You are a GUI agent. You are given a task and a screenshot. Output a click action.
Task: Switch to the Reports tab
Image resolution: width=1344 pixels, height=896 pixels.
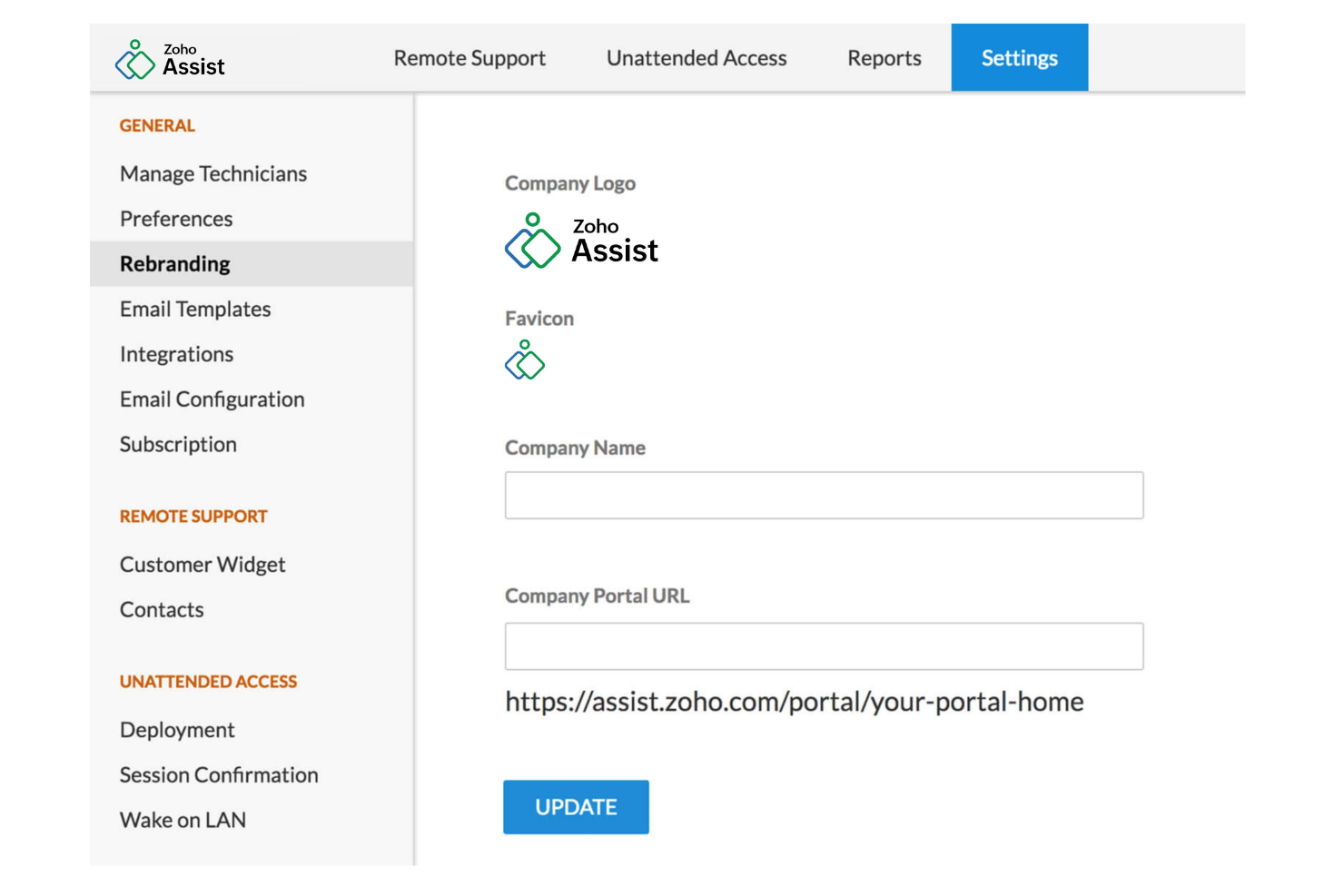884,58
